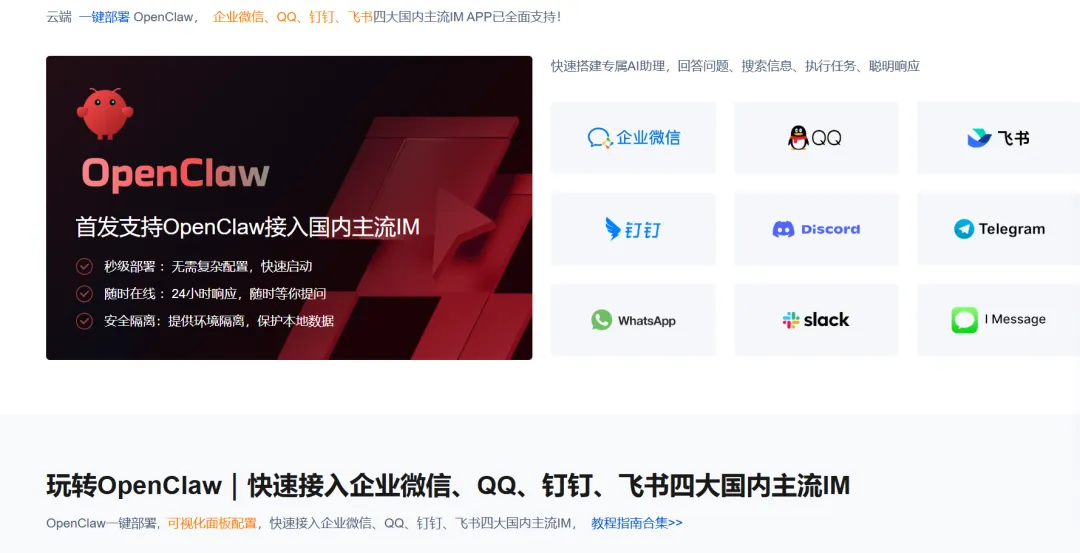
Task: Click 四大国内主流IM APP已全面支持 text
Action: (x=467, y=17)
